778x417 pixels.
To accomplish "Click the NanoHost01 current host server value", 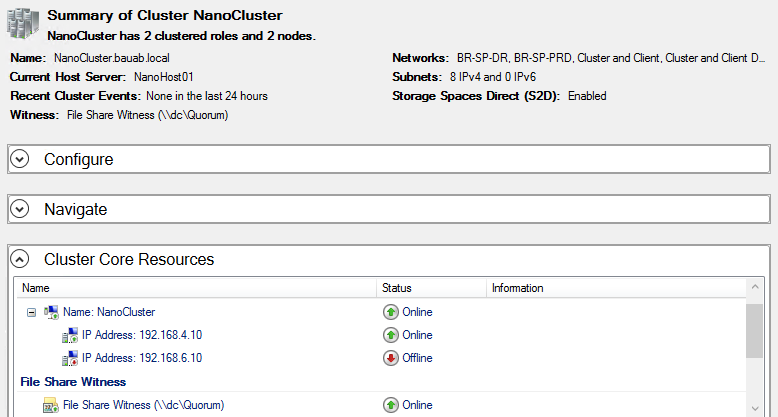I will [163, 77].
